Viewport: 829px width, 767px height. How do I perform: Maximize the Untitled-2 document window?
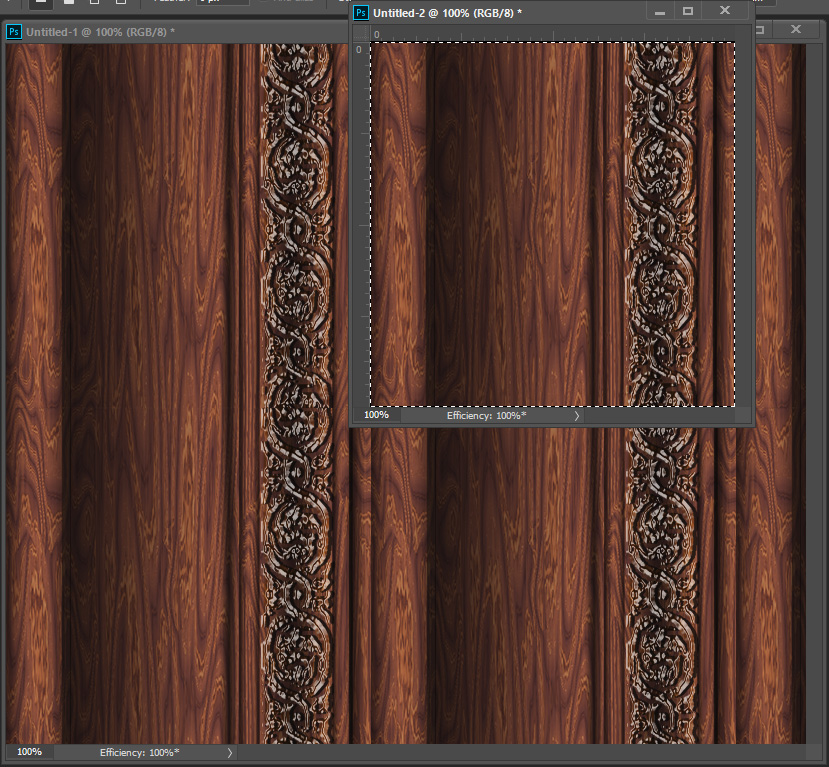tap(688, 12)
